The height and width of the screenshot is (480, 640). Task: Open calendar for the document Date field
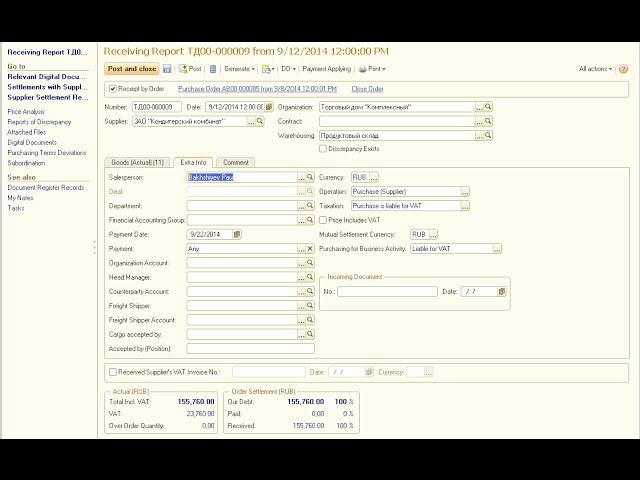[x=269, y=107]
